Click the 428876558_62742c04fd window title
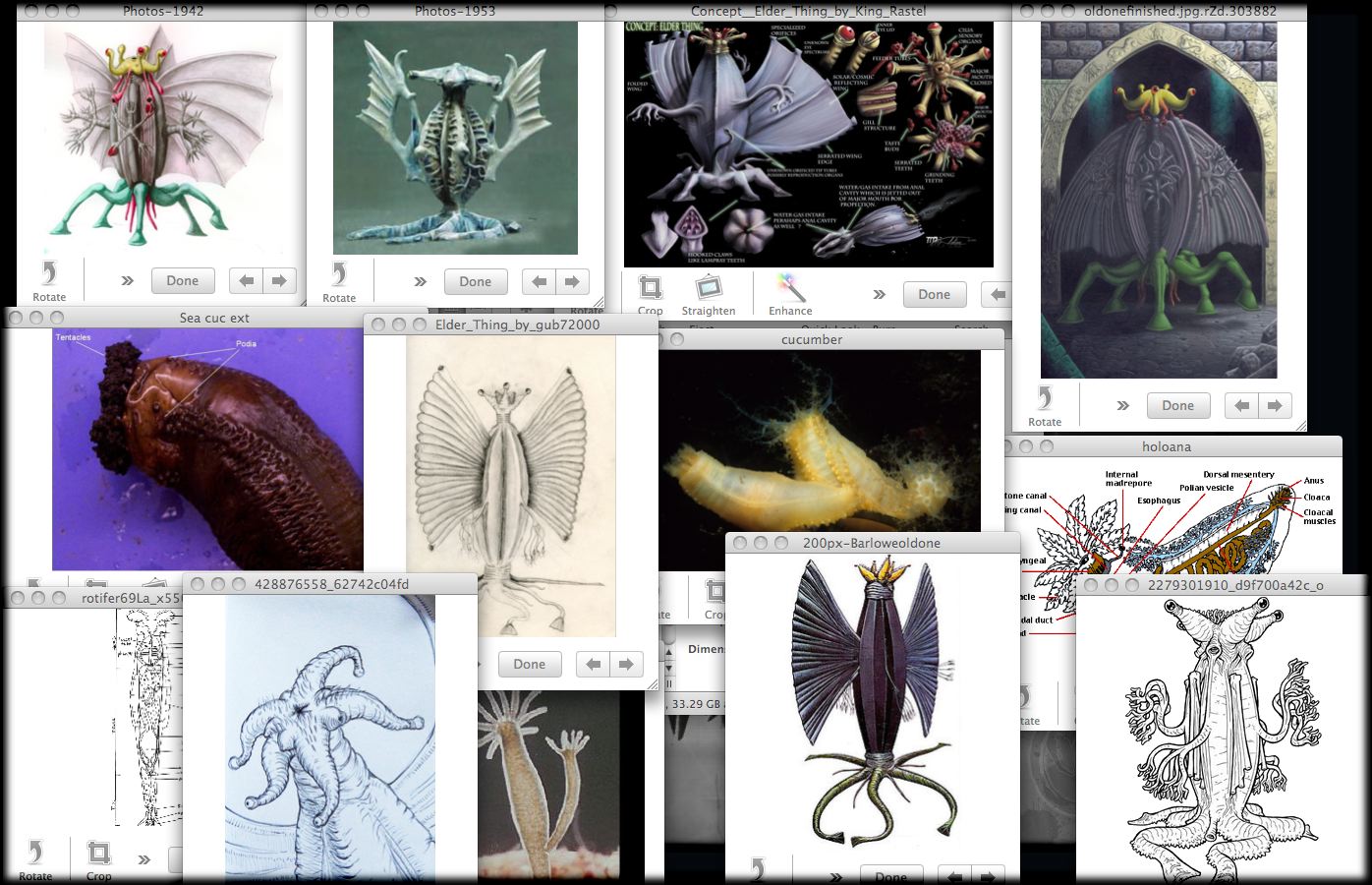This screenshot has width=1372, height=885. [331, 584]
